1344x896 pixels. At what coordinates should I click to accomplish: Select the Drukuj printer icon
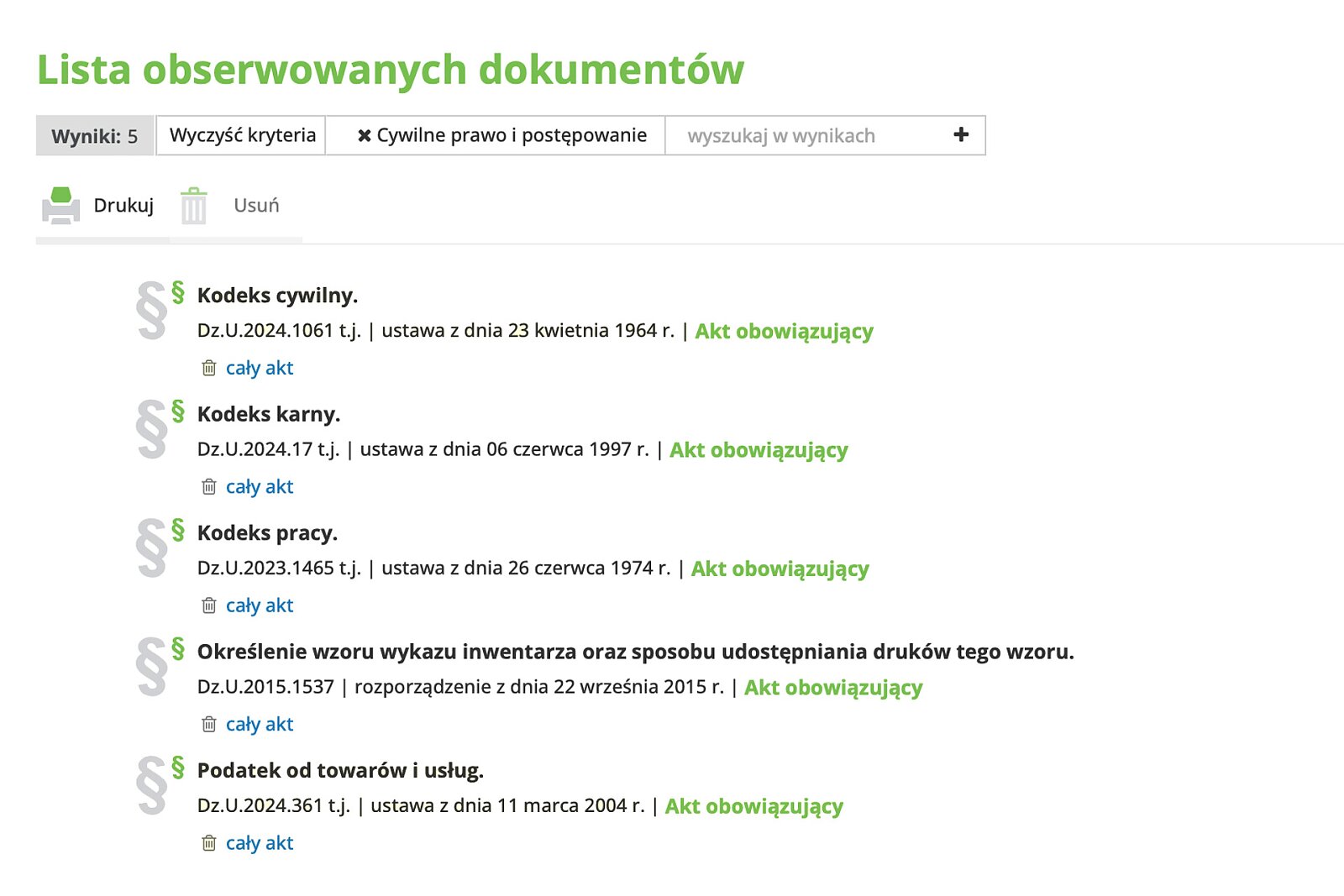tap(60, 204)
